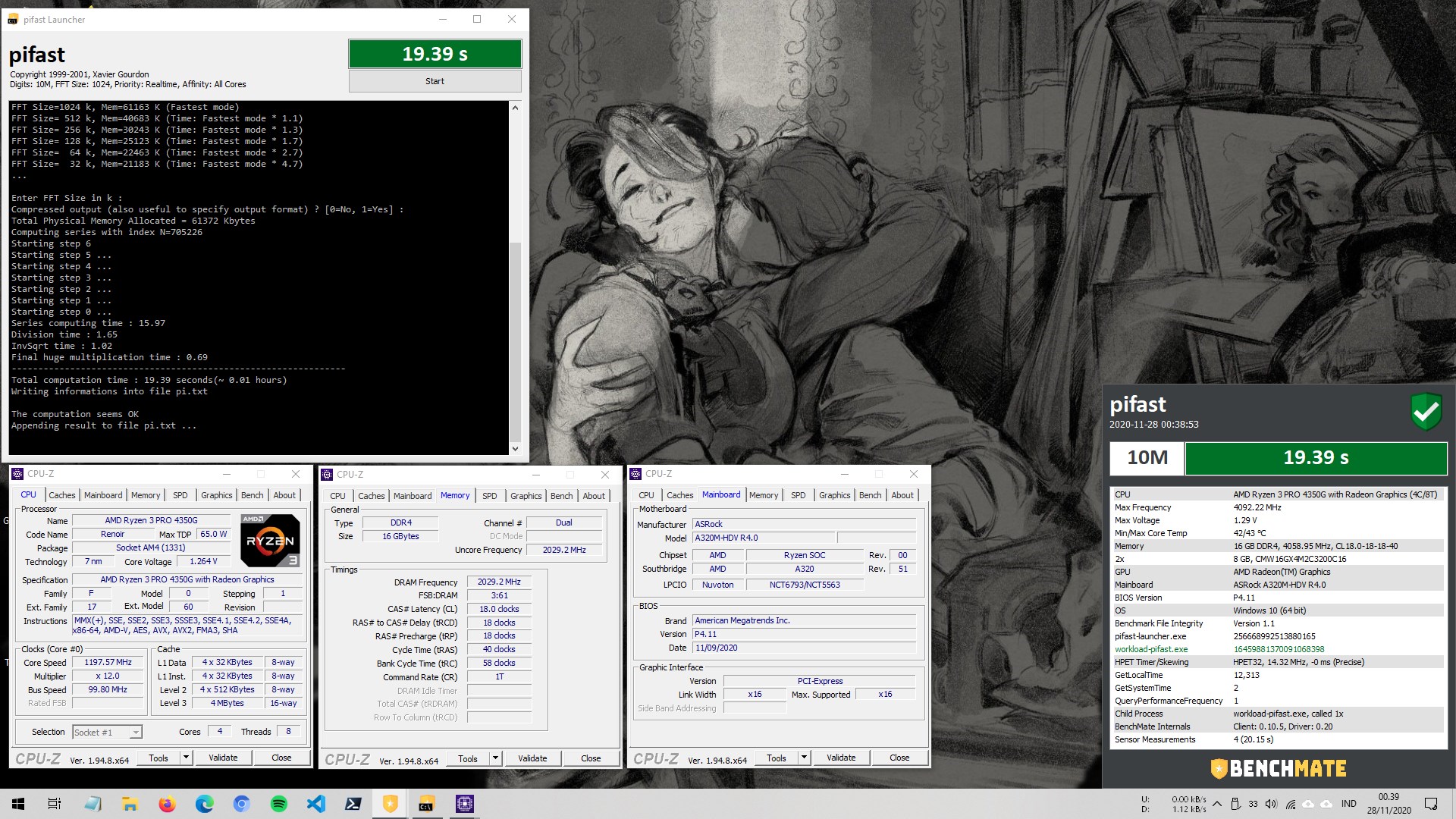This screenshot has height=819, width=1456.
Task: Open the Wi-Fi network tray icon
Action: click(x=1290, y=804)
